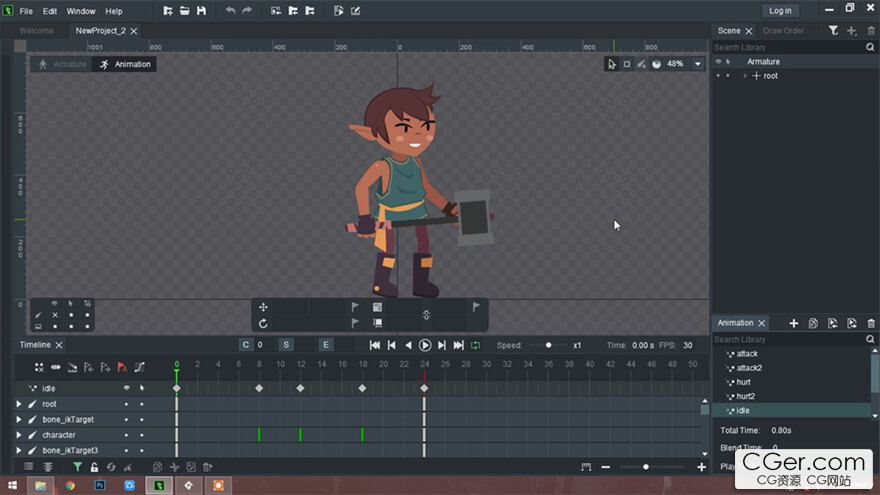Toggle visibility eye on idle timeline row
The image size is (880, 495).
[126, 388]
